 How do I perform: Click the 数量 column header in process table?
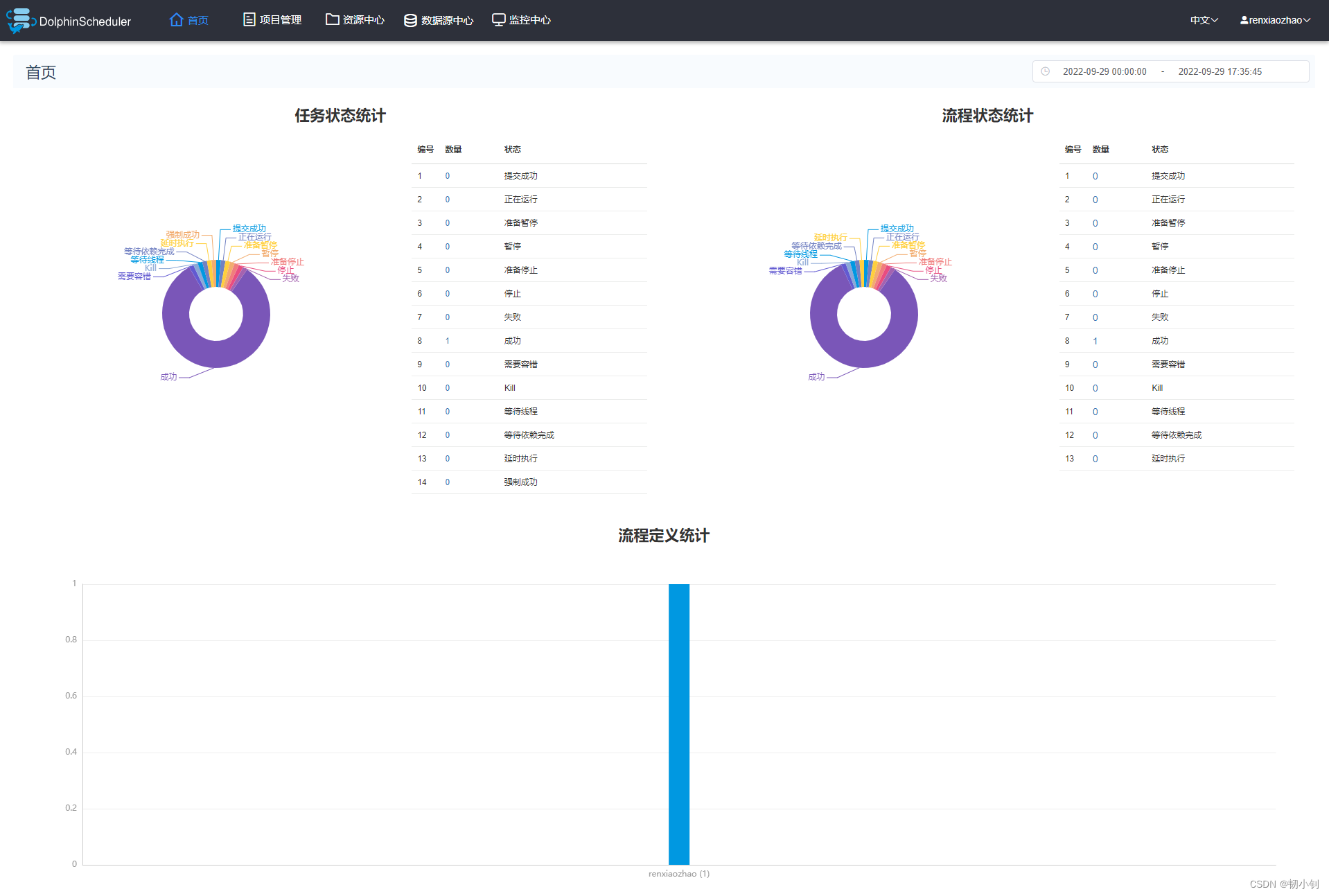1101,150
